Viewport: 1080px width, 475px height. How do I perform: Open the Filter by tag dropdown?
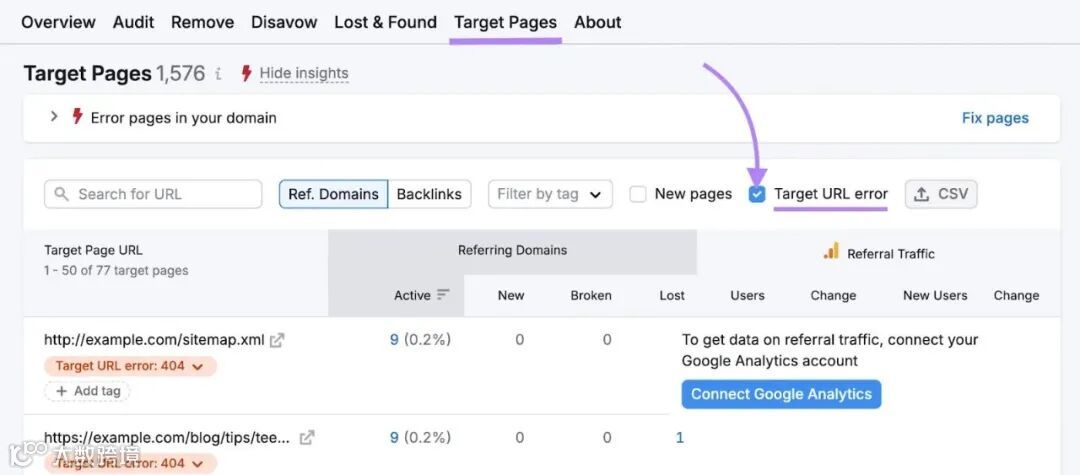click(551, 194)
